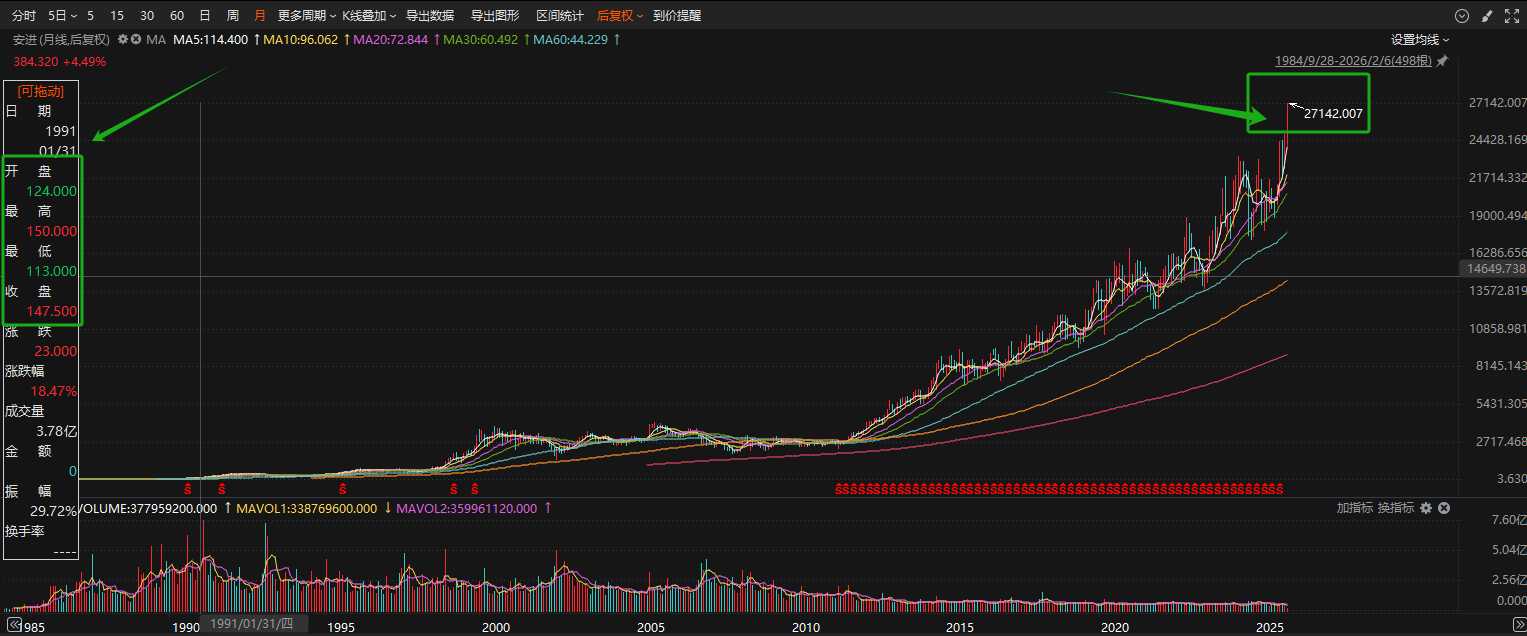Click the 384.320 current price text
The image size is (1527, 636).
click(x=35, y=61)
